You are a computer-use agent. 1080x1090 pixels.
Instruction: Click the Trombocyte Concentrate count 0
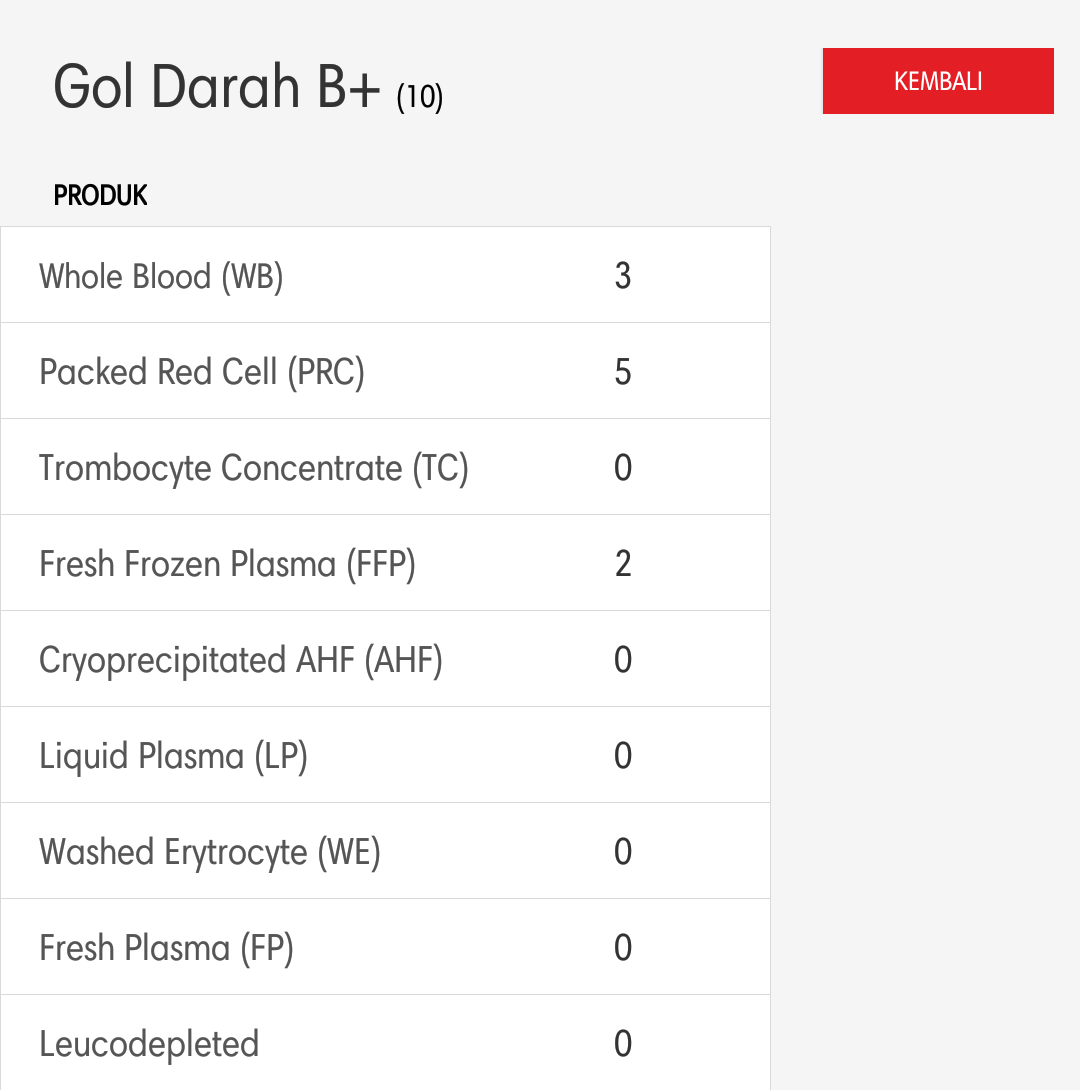point(623,468)
